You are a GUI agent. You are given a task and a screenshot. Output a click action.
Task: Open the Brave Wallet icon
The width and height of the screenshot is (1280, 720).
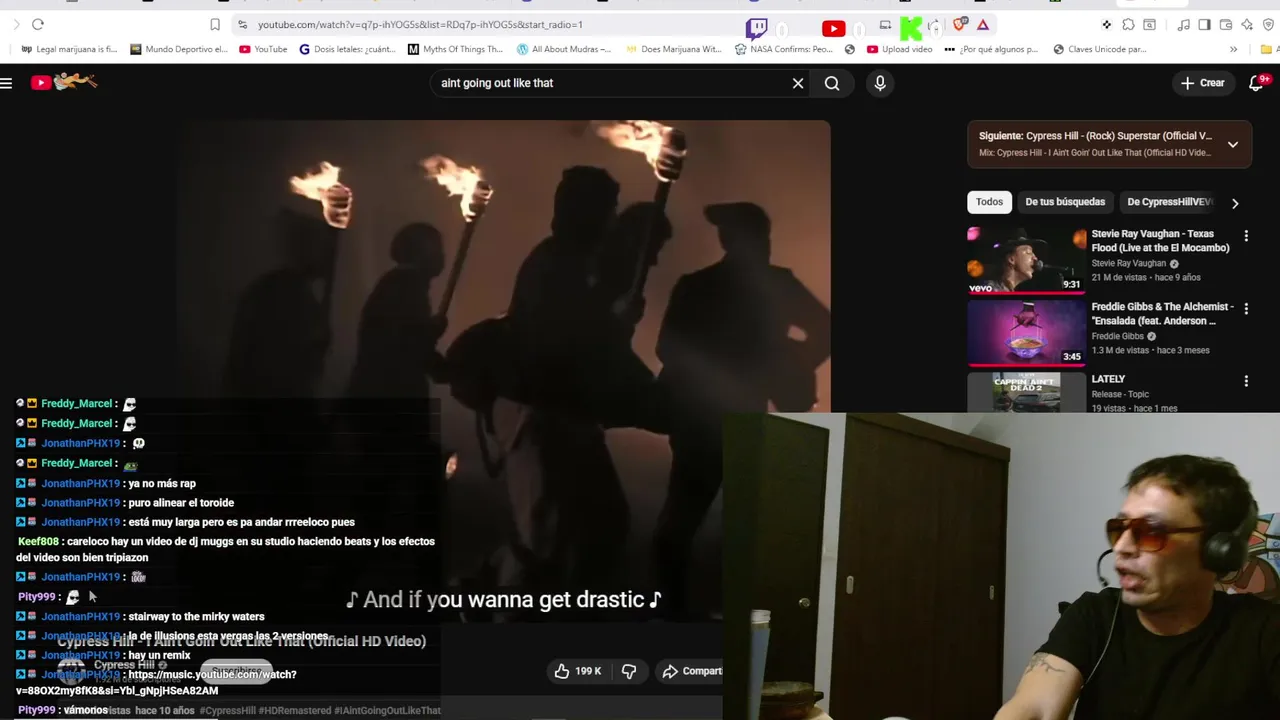(1226, 24)
